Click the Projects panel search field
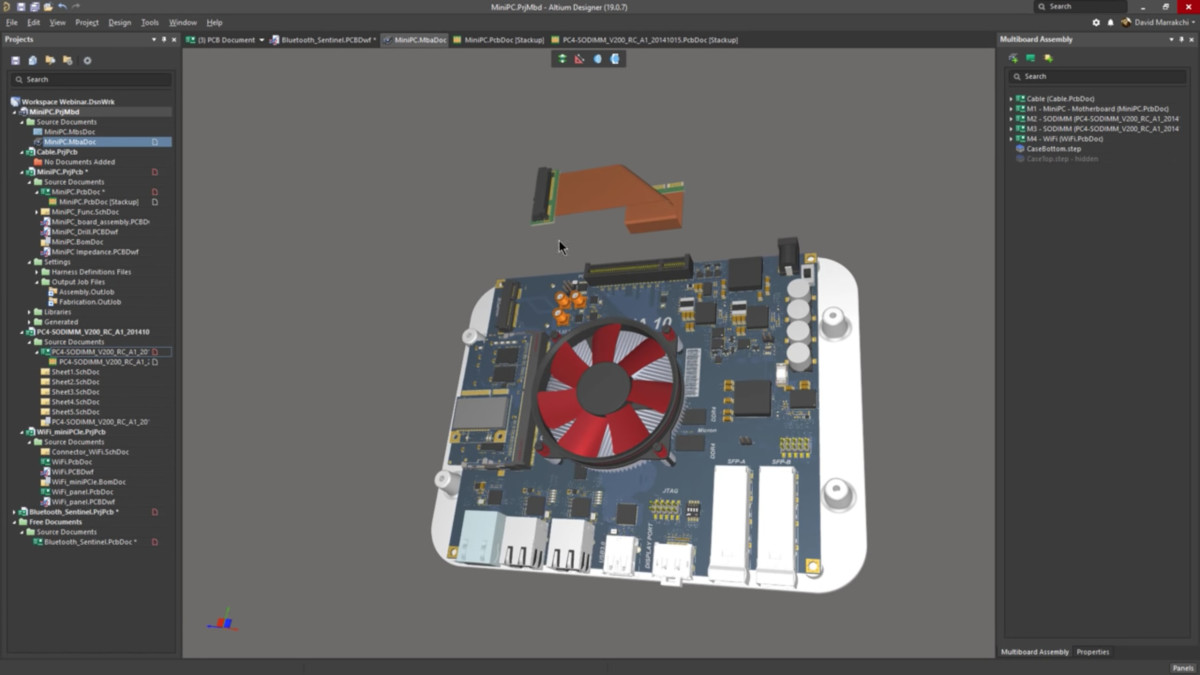 (90, 79)
